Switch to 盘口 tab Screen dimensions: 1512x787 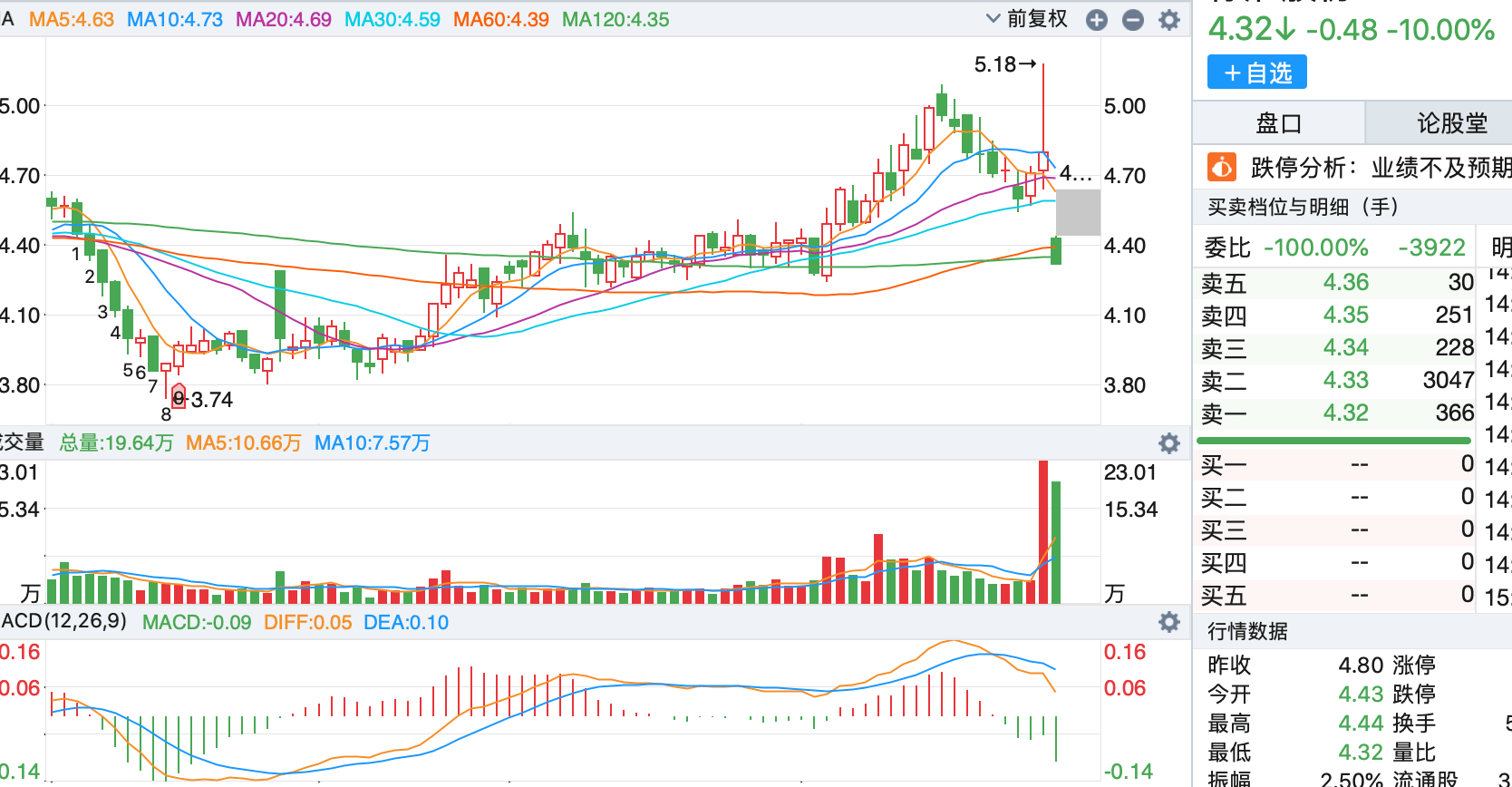pos(1279,123)
